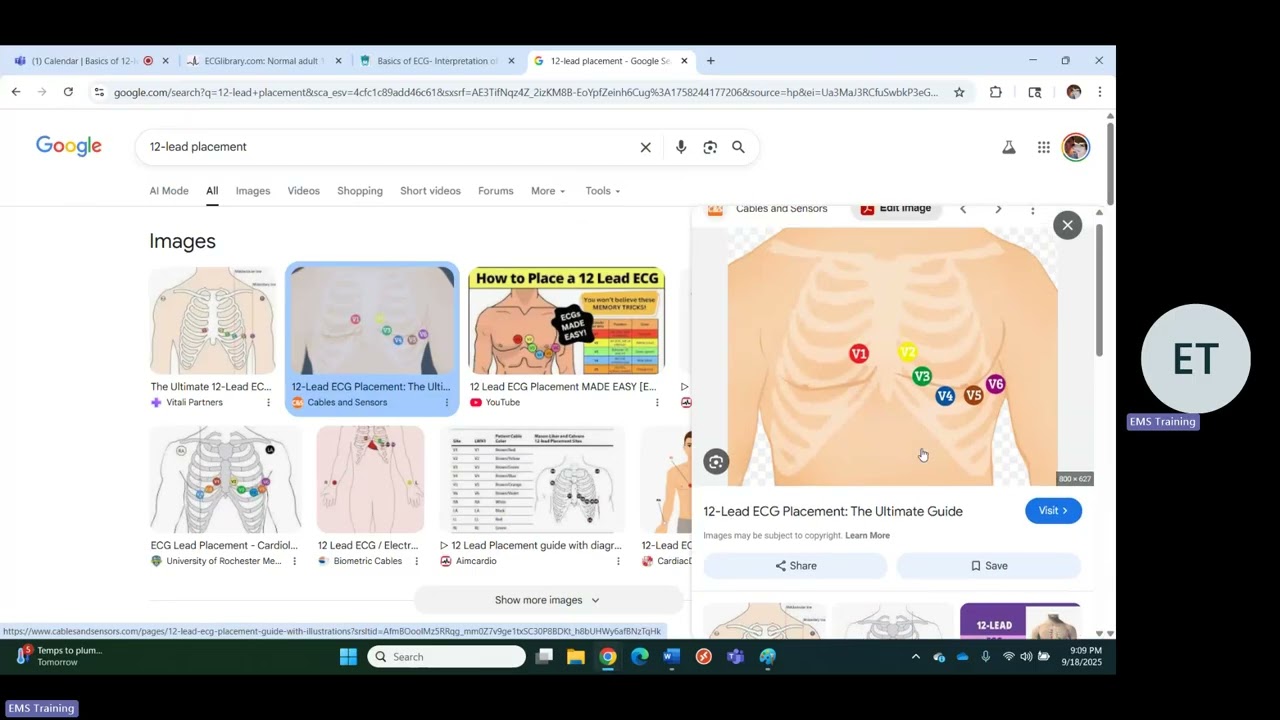Open the Google apps grid

pyautogui.click(x=1044, y=147)
